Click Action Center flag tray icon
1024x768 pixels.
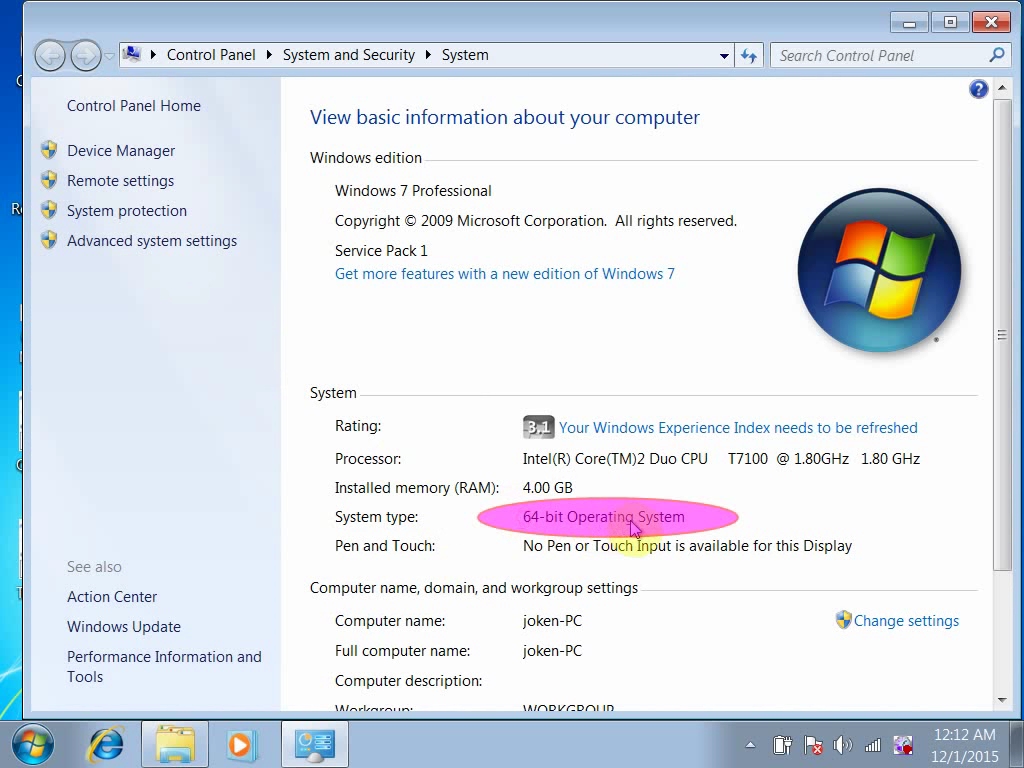point(813,744)
